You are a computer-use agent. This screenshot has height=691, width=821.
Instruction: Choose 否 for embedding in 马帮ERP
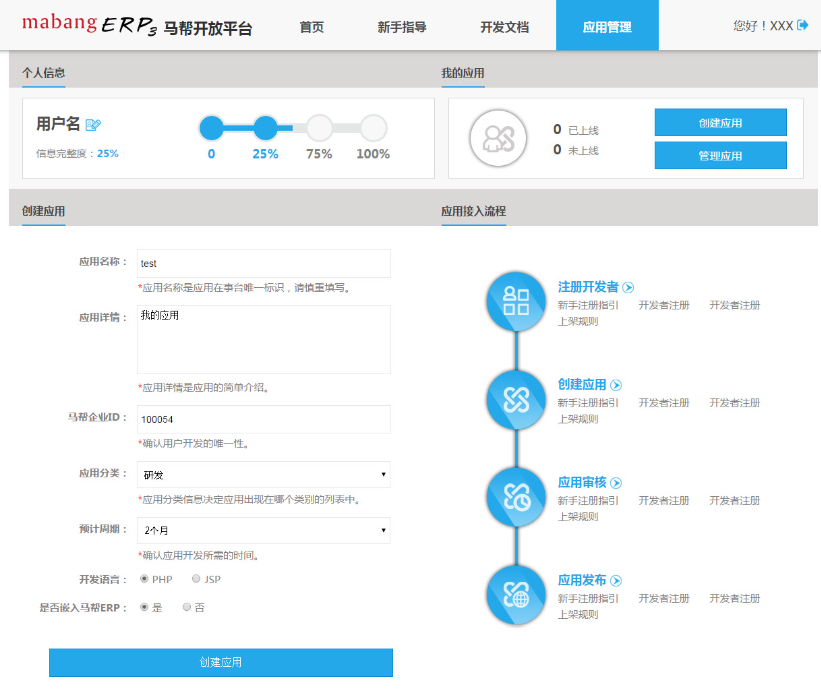(x=187, y=607)
